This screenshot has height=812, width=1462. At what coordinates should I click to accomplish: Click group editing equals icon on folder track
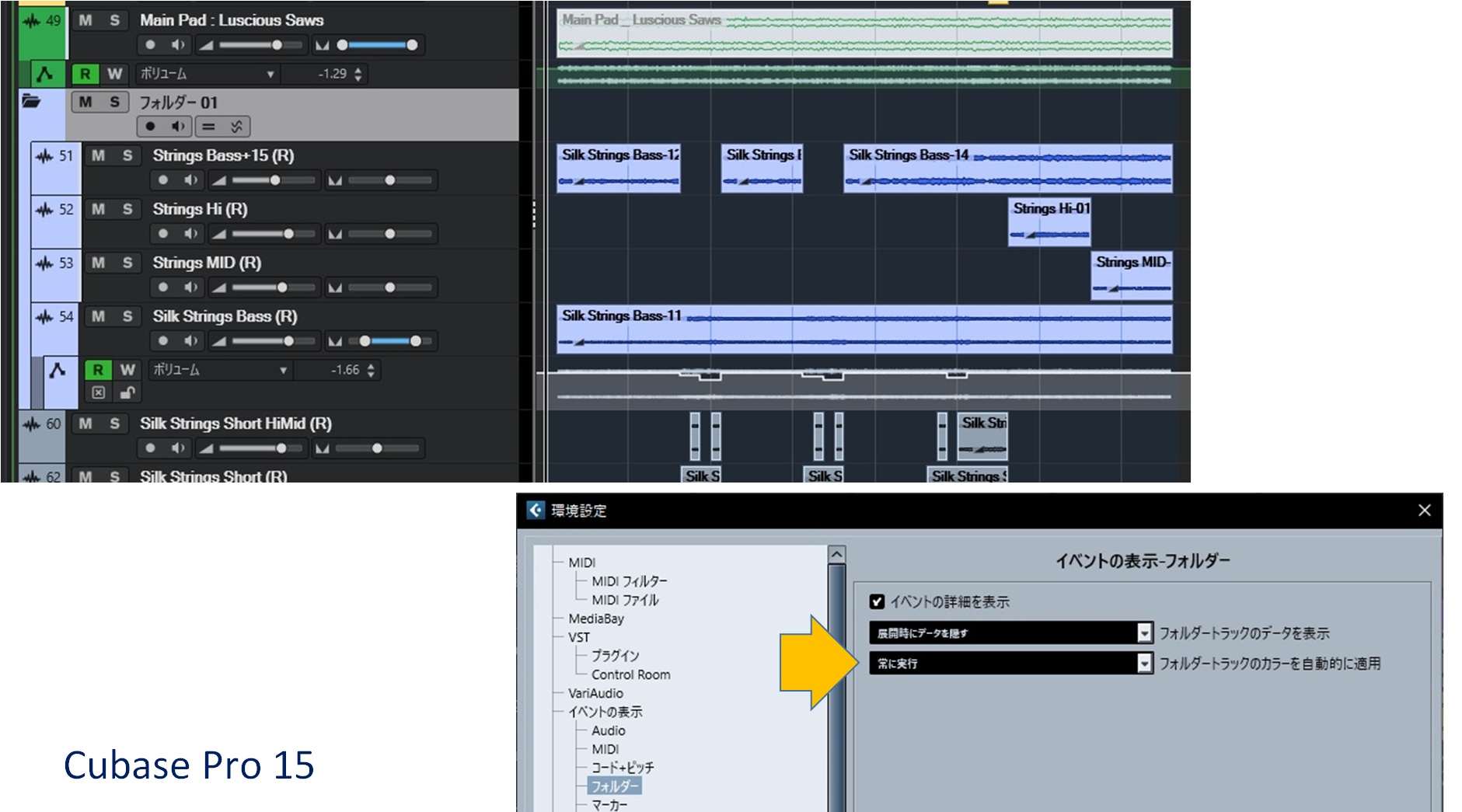pyautogui.click(x=208, y=127)
